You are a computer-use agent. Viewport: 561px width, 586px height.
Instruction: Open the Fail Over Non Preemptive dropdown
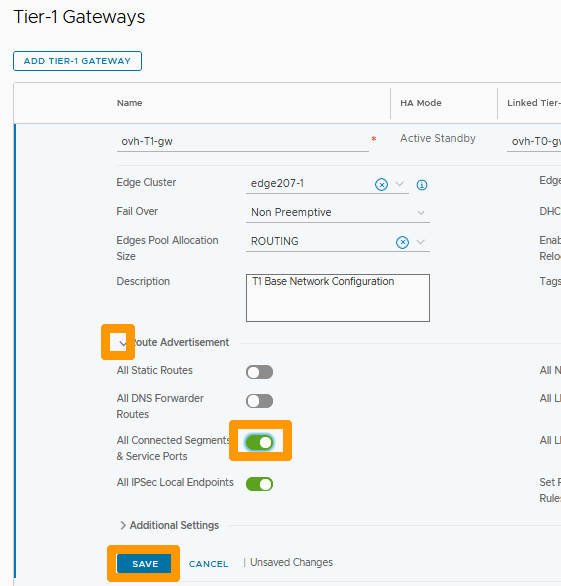click(338, 212)
